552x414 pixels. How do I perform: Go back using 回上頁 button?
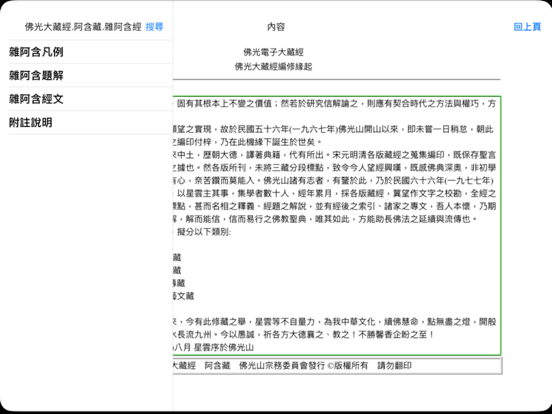pyautogui.click(x=527, y=27)
